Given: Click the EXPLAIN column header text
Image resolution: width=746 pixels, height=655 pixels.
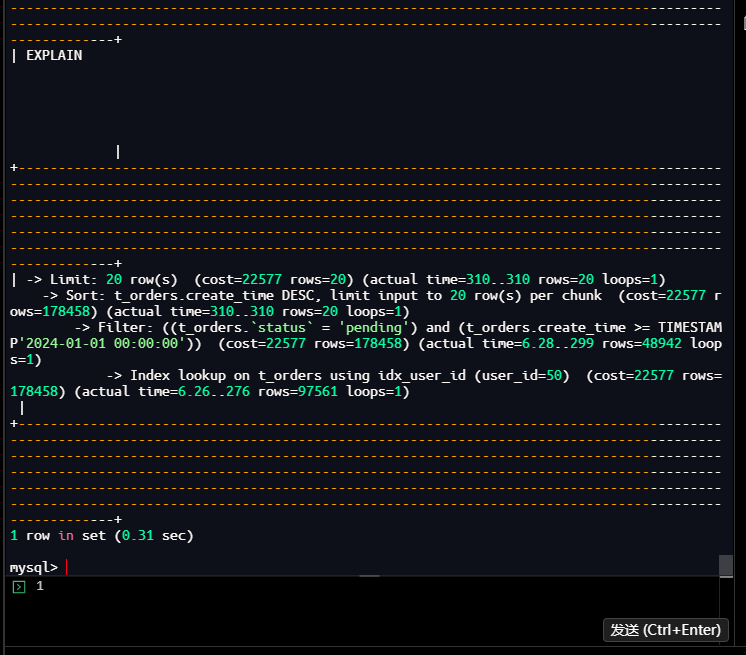Looking at the screenshot, I should (x=54, y=56).
